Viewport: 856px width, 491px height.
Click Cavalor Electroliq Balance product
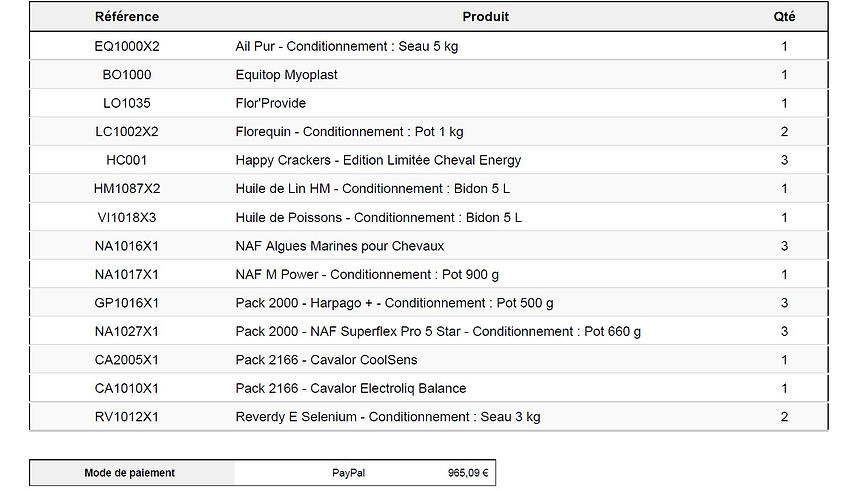(350, 388)
